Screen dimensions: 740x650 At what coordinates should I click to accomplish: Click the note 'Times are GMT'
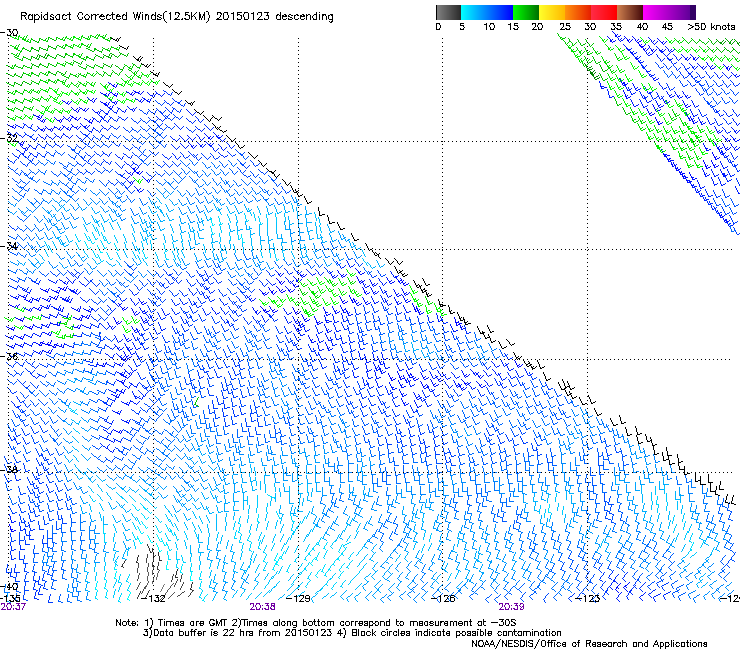[x=192, y=623]
